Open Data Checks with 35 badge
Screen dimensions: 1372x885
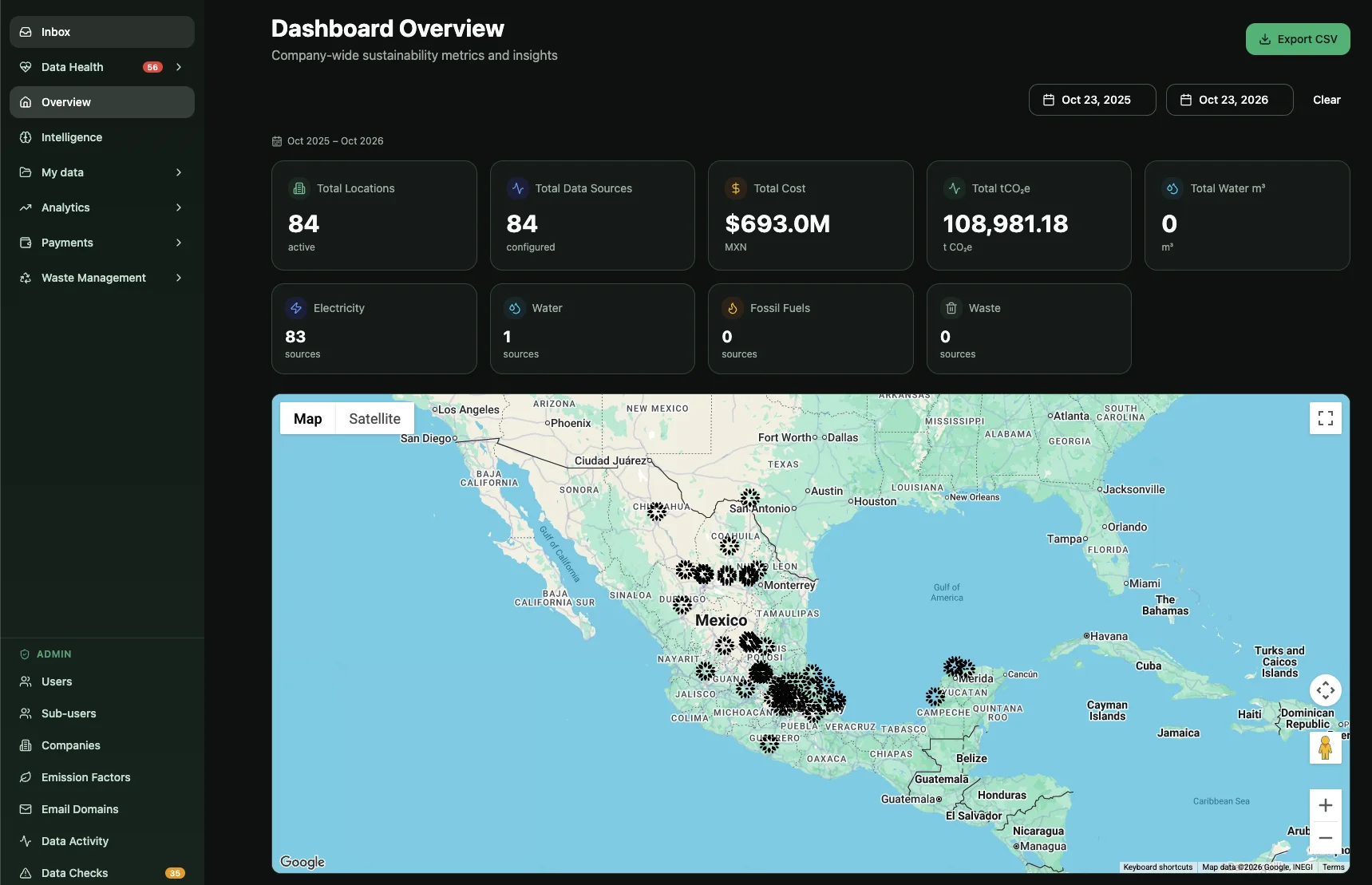102,873
